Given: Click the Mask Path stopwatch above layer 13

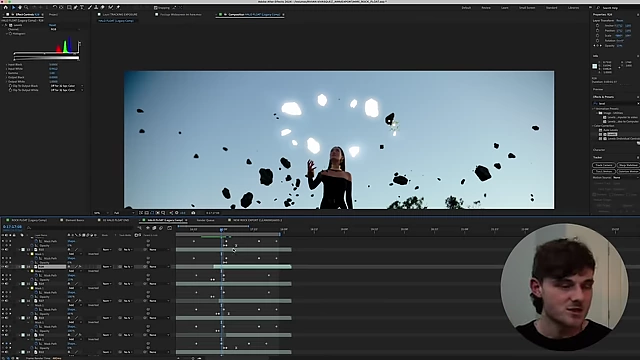Looking at the screenshot, I should [x=36, y=241].
